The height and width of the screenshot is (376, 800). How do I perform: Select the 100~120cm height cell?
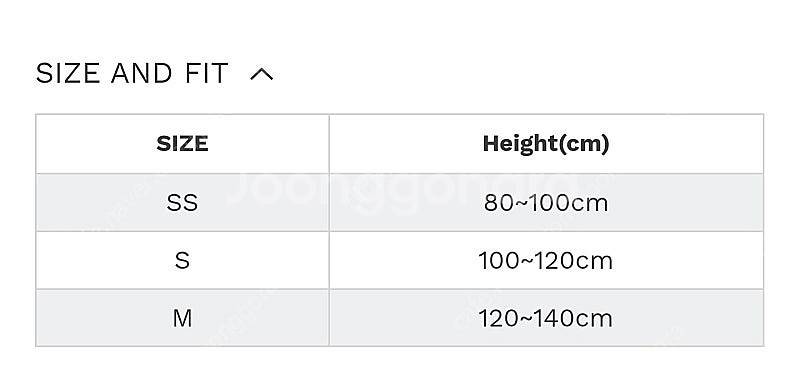click(x=546, y=260)
